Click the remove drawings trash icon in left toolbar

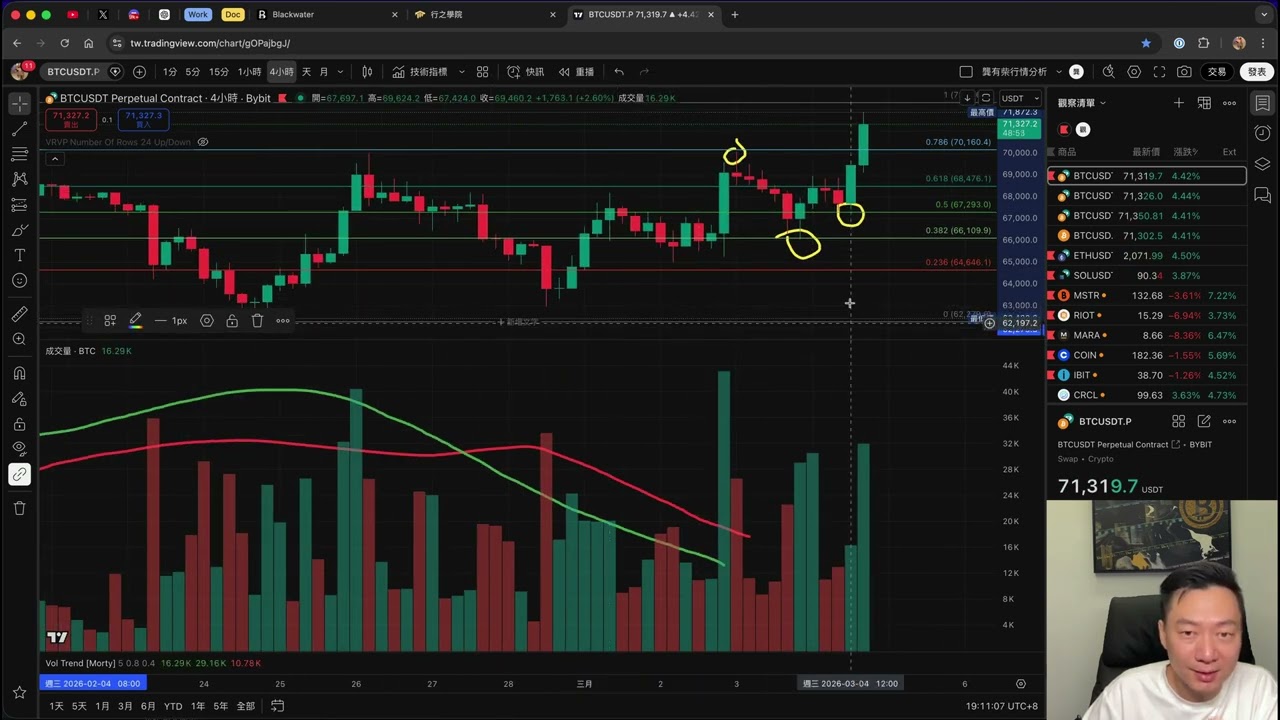click(x=19, y=508)
